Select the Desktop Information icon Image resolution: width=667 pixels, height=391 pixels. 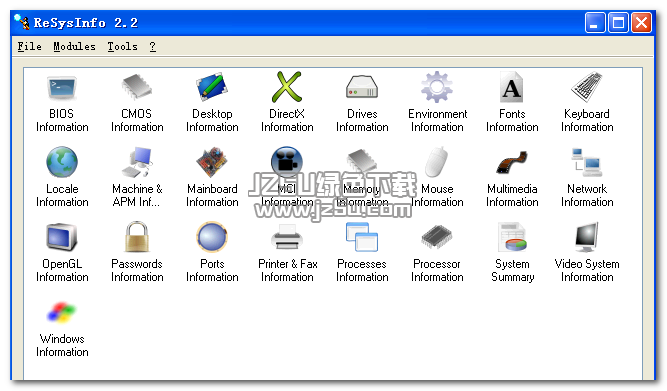(x=212, y=87)
